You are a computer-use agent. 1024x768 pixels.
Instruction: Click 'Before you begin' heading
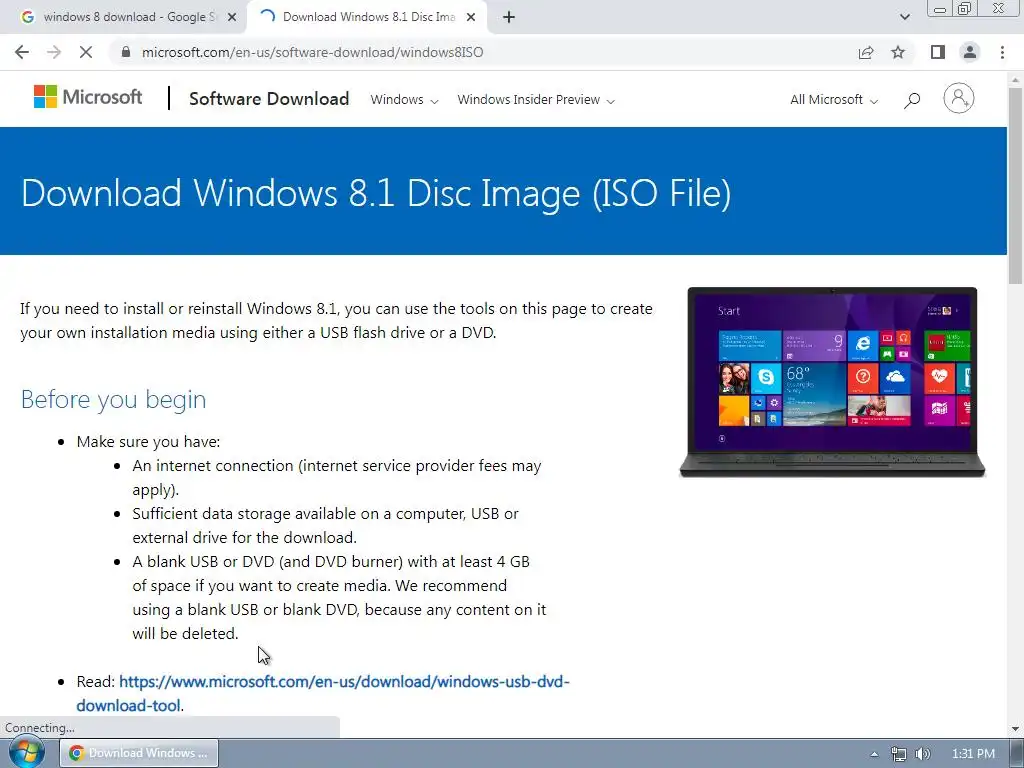click(x=114, y=399)
